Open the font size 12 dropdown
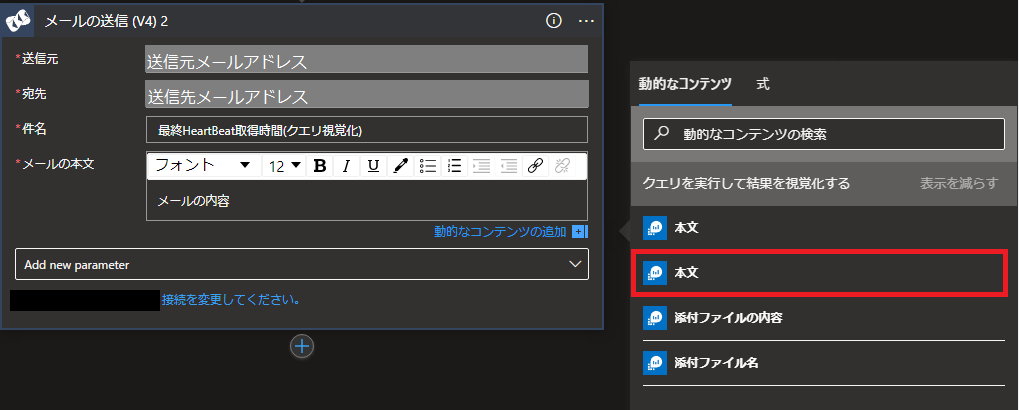This screenshot has height=410, width=1019. coord(284,166)
